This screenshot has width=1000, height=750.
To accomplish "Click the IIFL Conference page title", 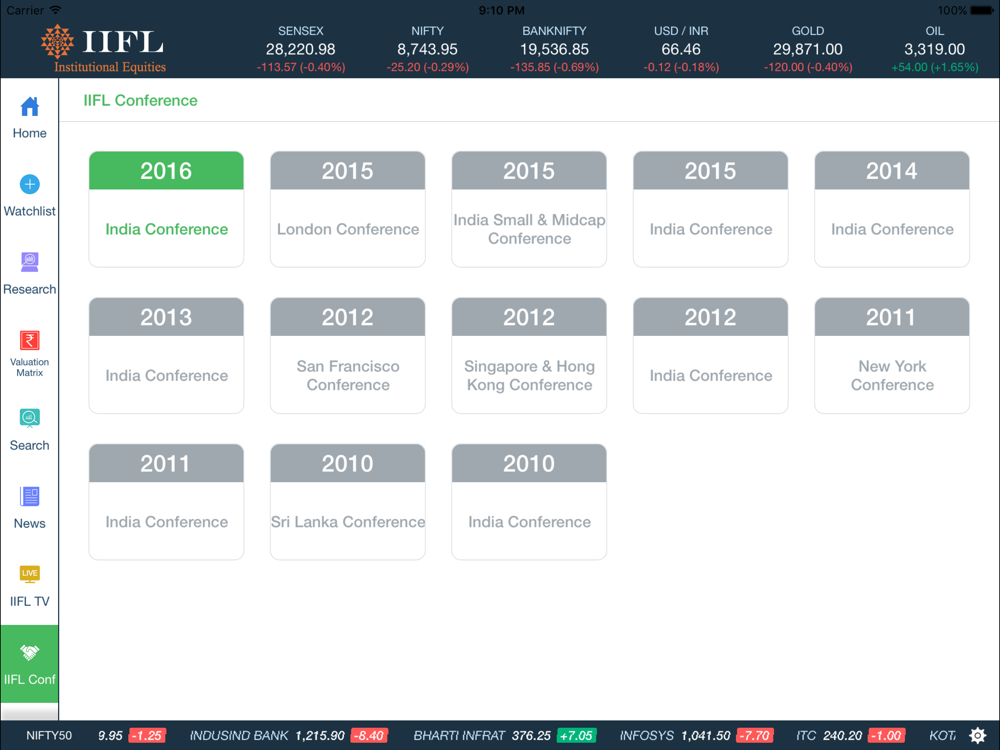I will click(x=140, y=100).
